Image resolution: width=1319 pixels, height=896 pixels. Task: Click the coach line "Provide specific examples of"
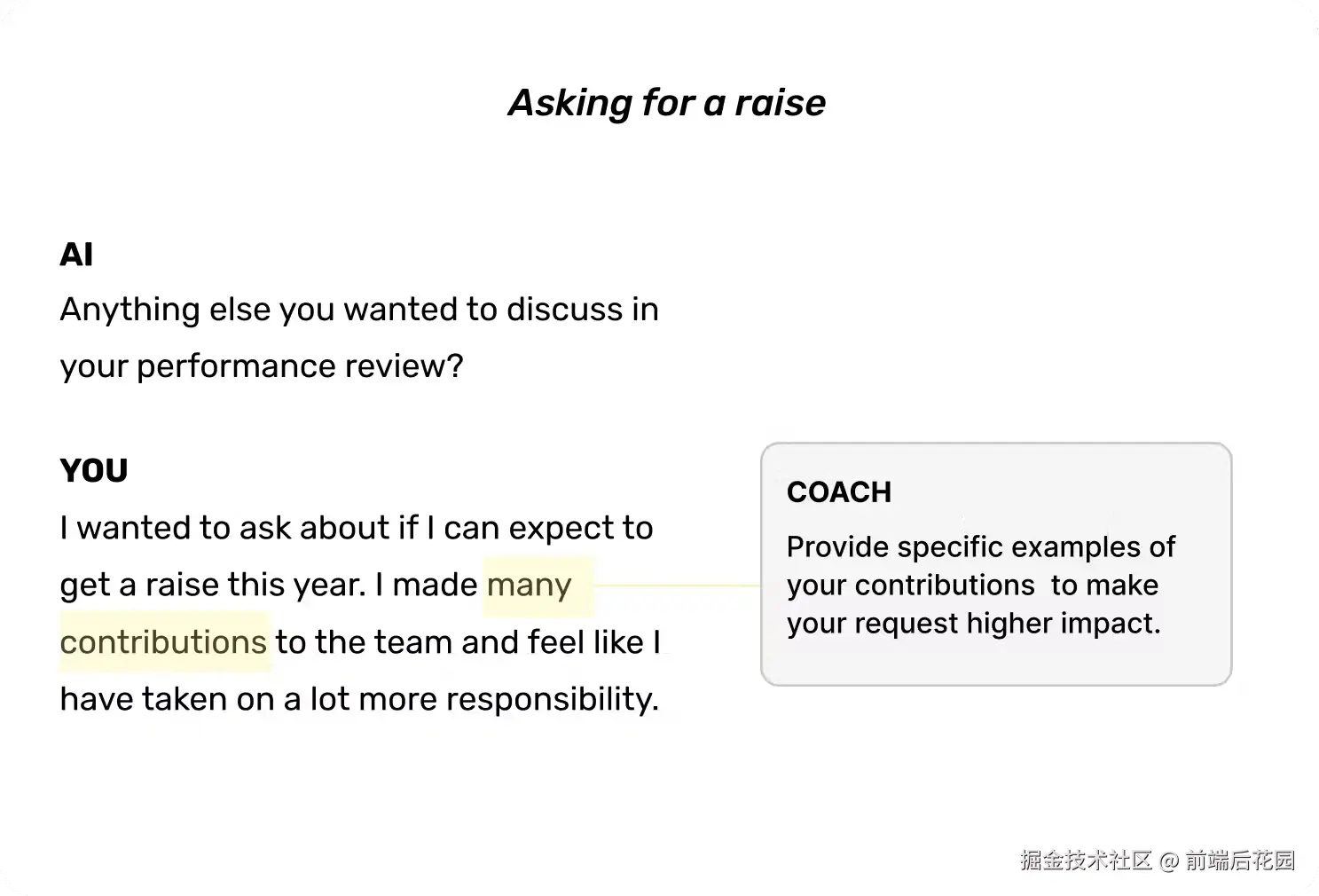(x=980, y=547)
